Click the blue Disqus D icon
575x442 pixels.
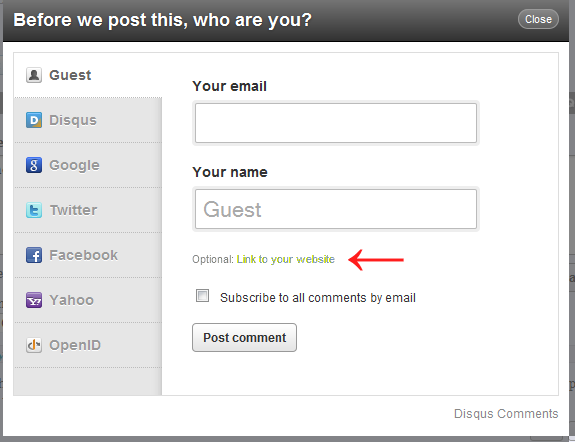(x=34, y=120)
